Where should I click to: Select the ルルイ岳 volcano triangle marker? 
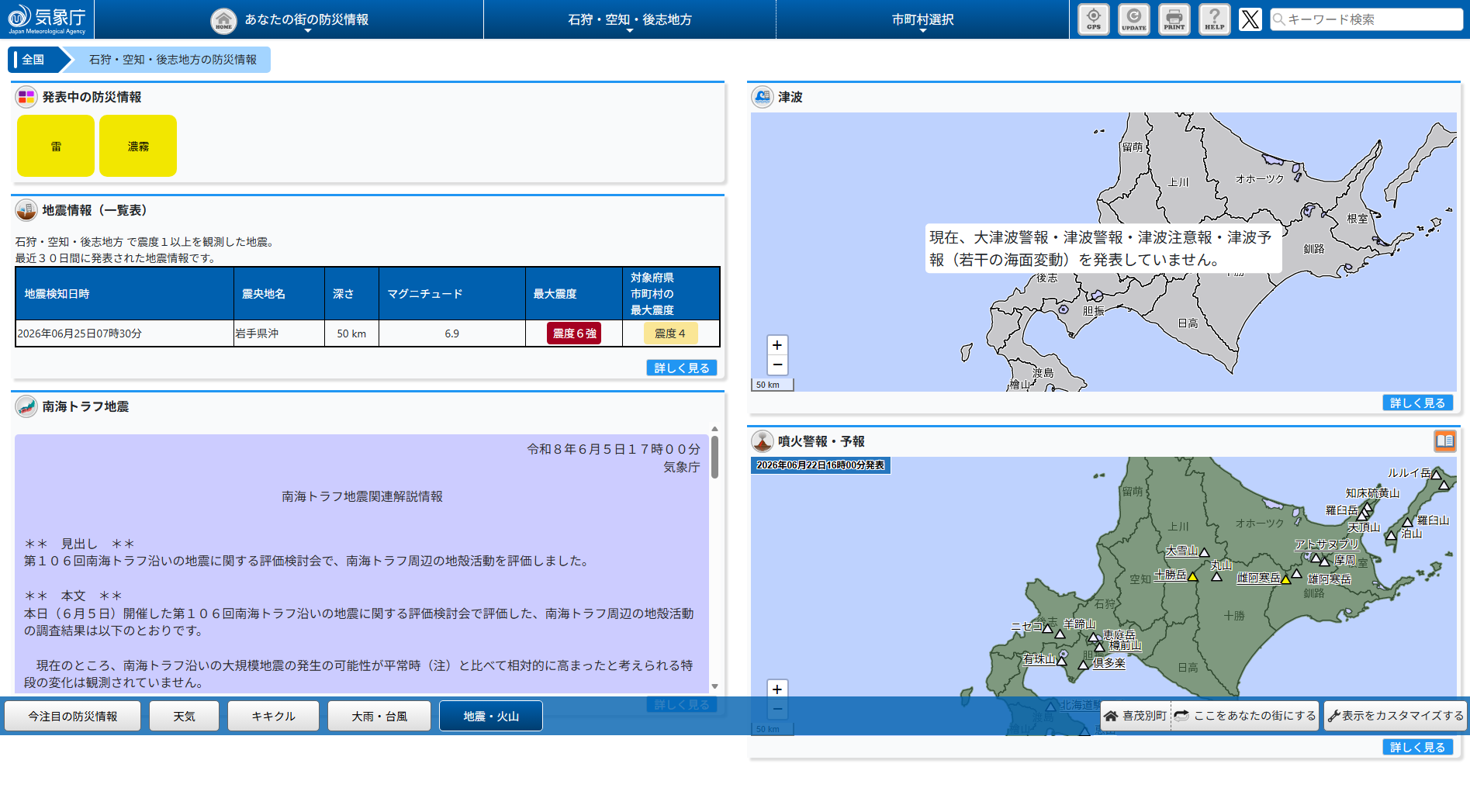1436,474
